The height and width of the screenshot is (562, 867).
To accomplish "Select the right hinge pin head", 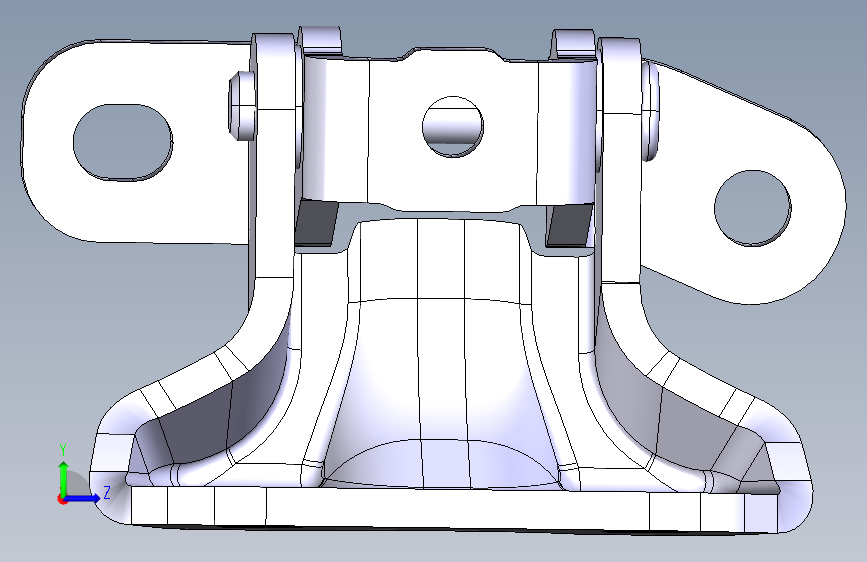I will pyautogui.click(x=651, y=111).
